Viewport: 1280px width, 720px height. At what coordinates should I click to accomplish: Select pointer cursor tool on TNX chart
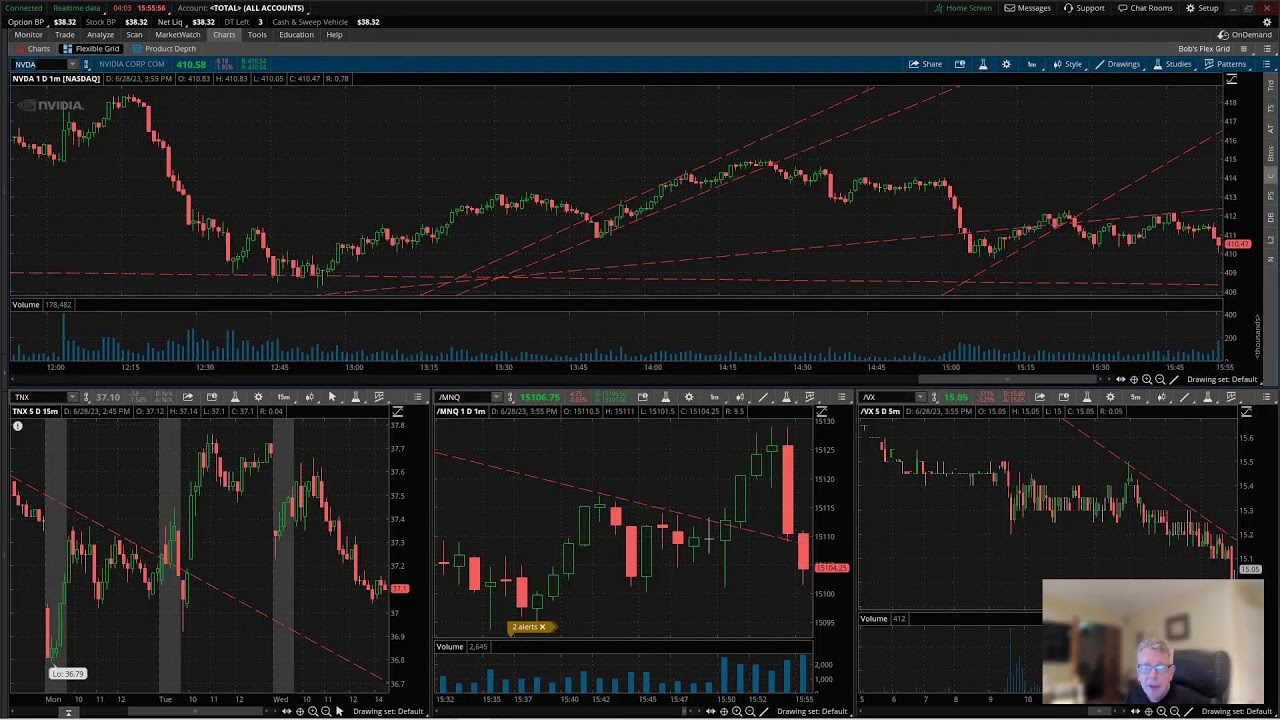pyautogui.click(x=332, y=397)
